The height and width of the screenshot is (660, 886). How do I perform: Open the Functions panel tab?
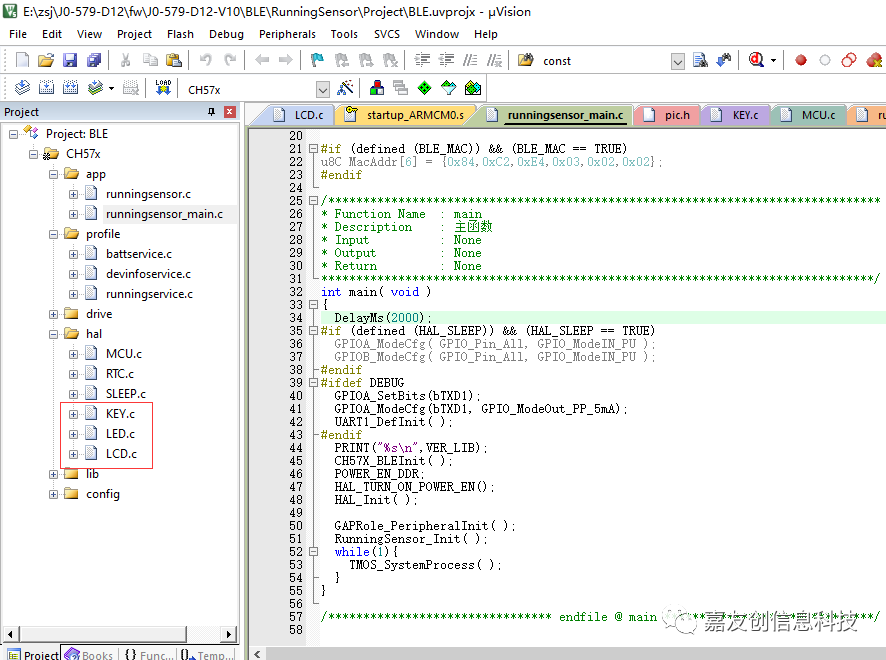pyautogui.click(x=149, y=654)
